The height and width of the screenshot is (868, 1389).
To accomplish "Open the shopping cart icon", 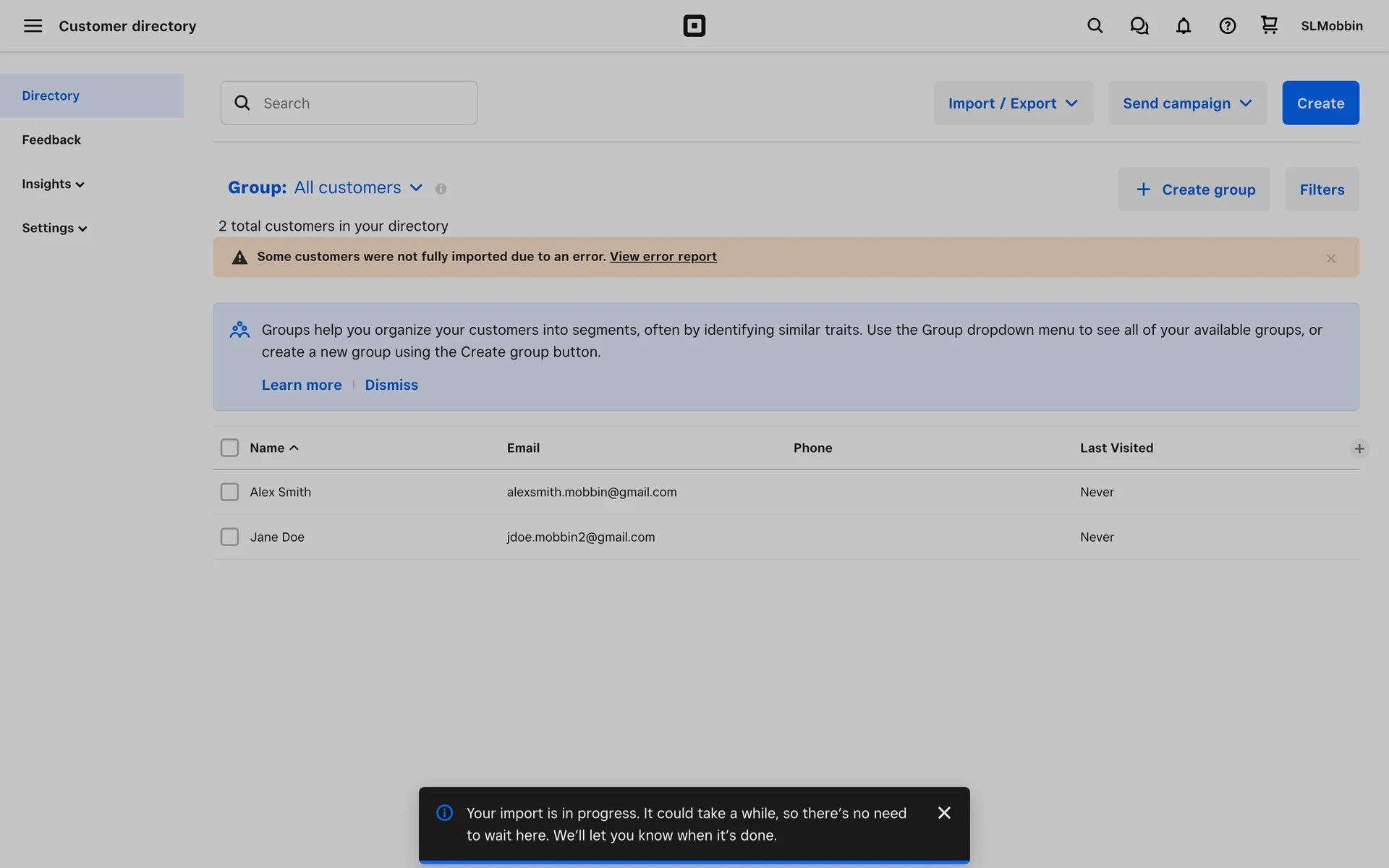I will pos(1269,25).
